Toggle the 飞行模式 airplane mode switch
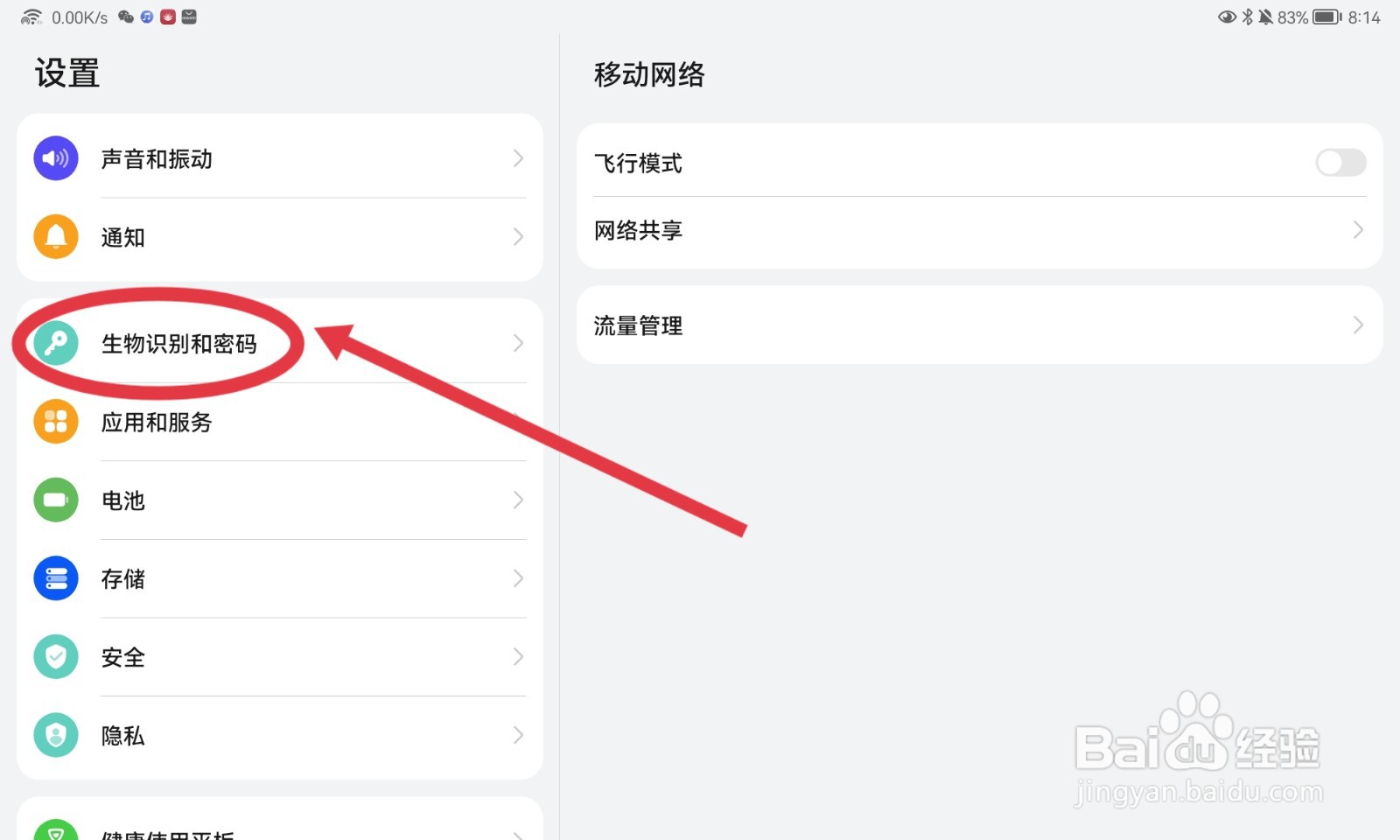 click(x=1340, y=162)
